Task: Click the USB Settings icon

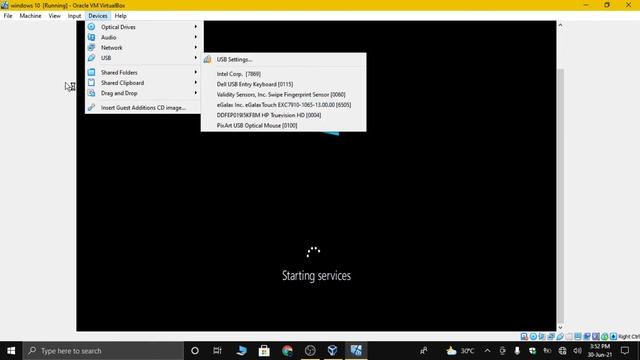Action: (x=207, y=60)
